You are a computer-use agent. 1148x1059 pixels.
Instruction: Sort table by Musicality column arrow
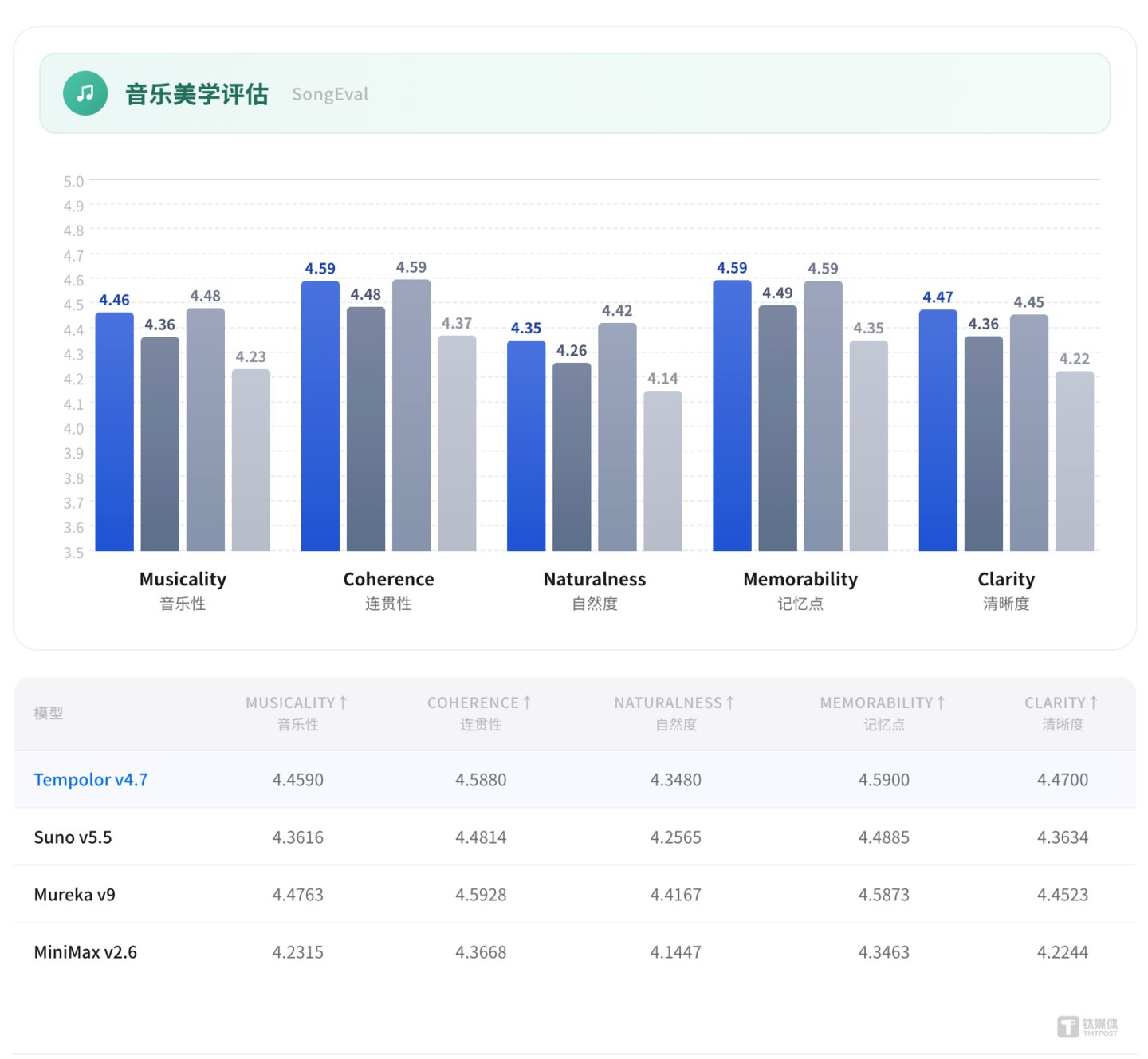pos(343,703)
